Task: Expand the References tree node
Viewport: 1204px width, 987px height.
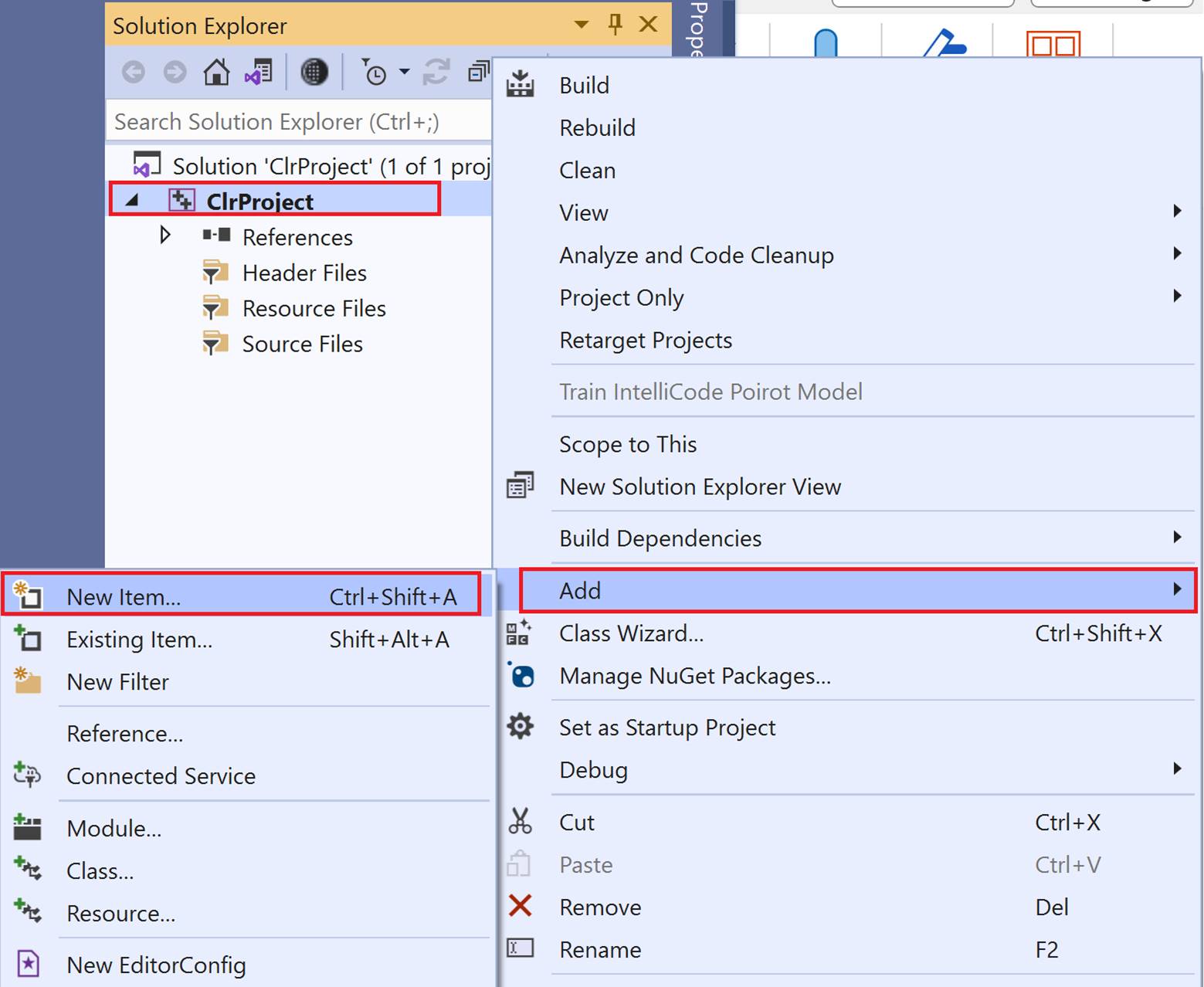Action: pos(164,236)
